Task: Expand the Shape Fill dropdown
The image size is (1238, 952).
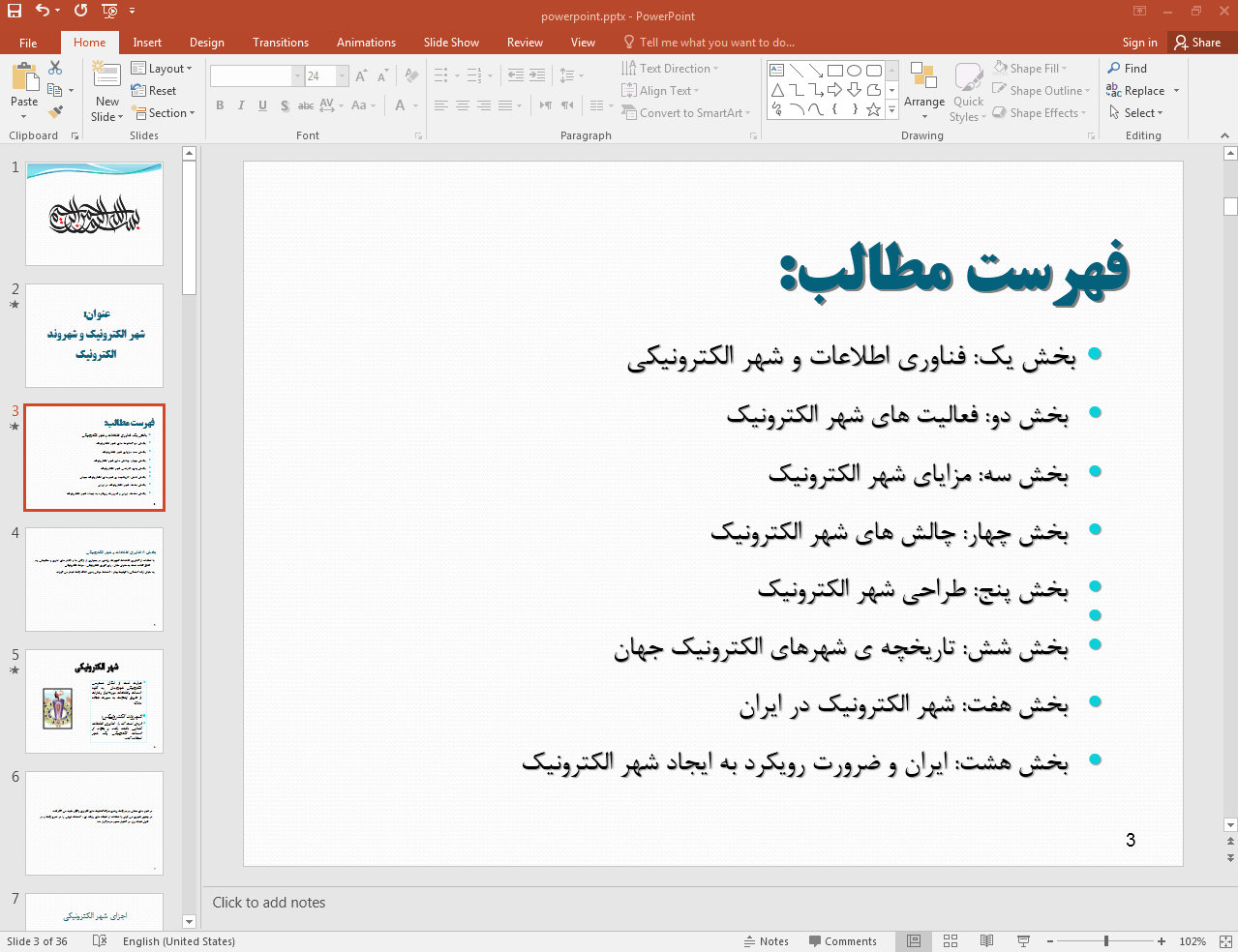Action: point(1065,69)
